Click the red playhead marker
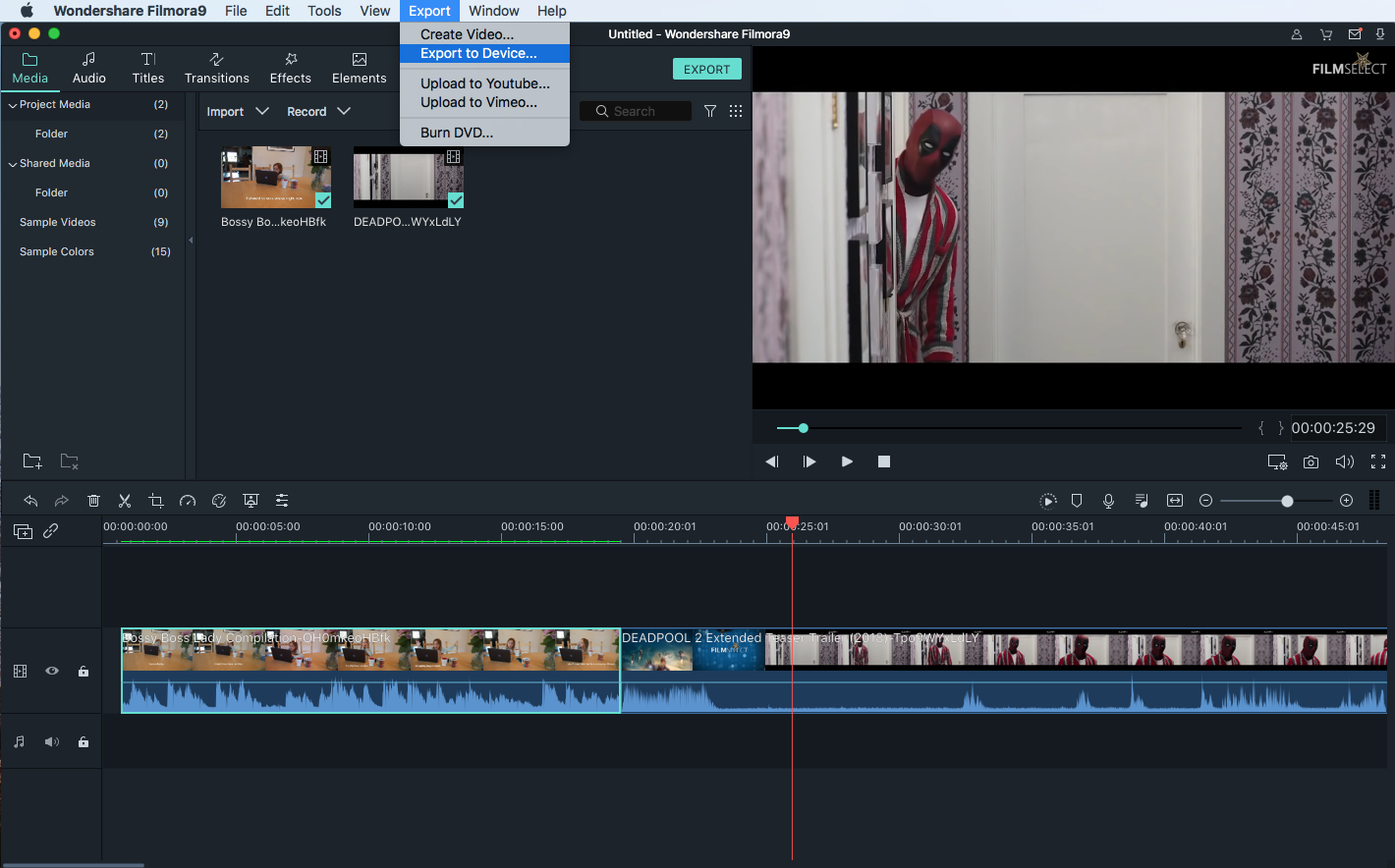This screenshot has width=1395, height=868. click(792, 523)
